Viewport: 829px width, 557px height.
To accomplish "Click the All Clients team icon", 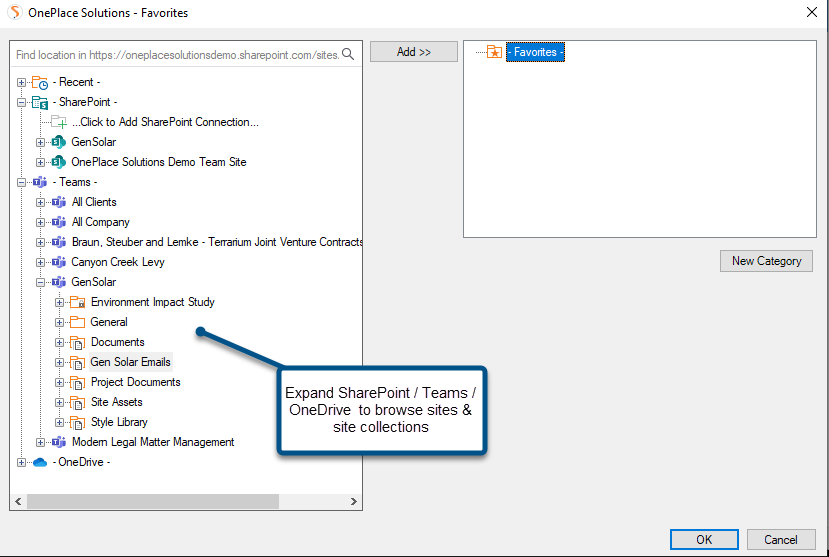I will tap(59, 202).
